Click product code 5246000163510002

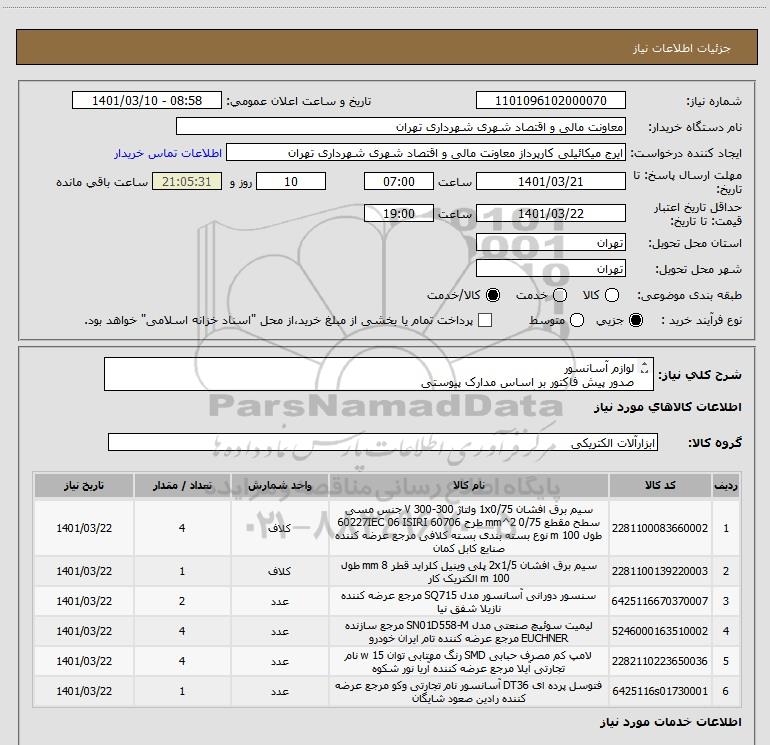(x=660, y=631)
